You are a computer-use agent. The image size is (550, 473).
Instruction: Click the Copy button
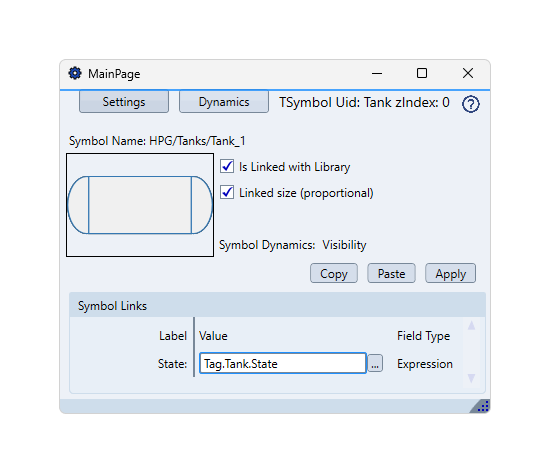[334, 273]
